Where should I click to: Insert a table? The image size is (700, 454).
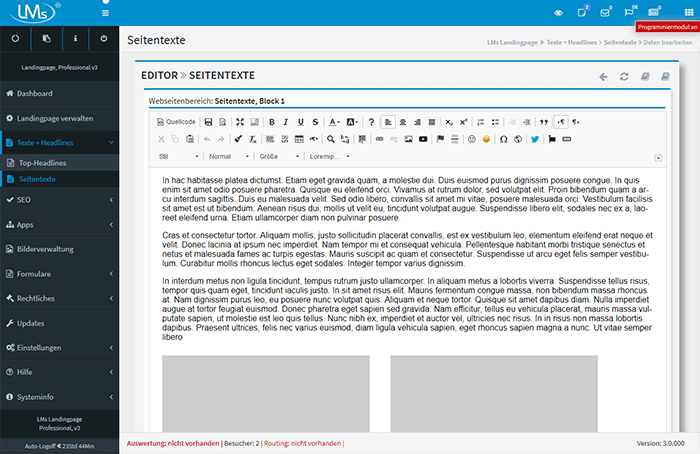pos(299,139)
